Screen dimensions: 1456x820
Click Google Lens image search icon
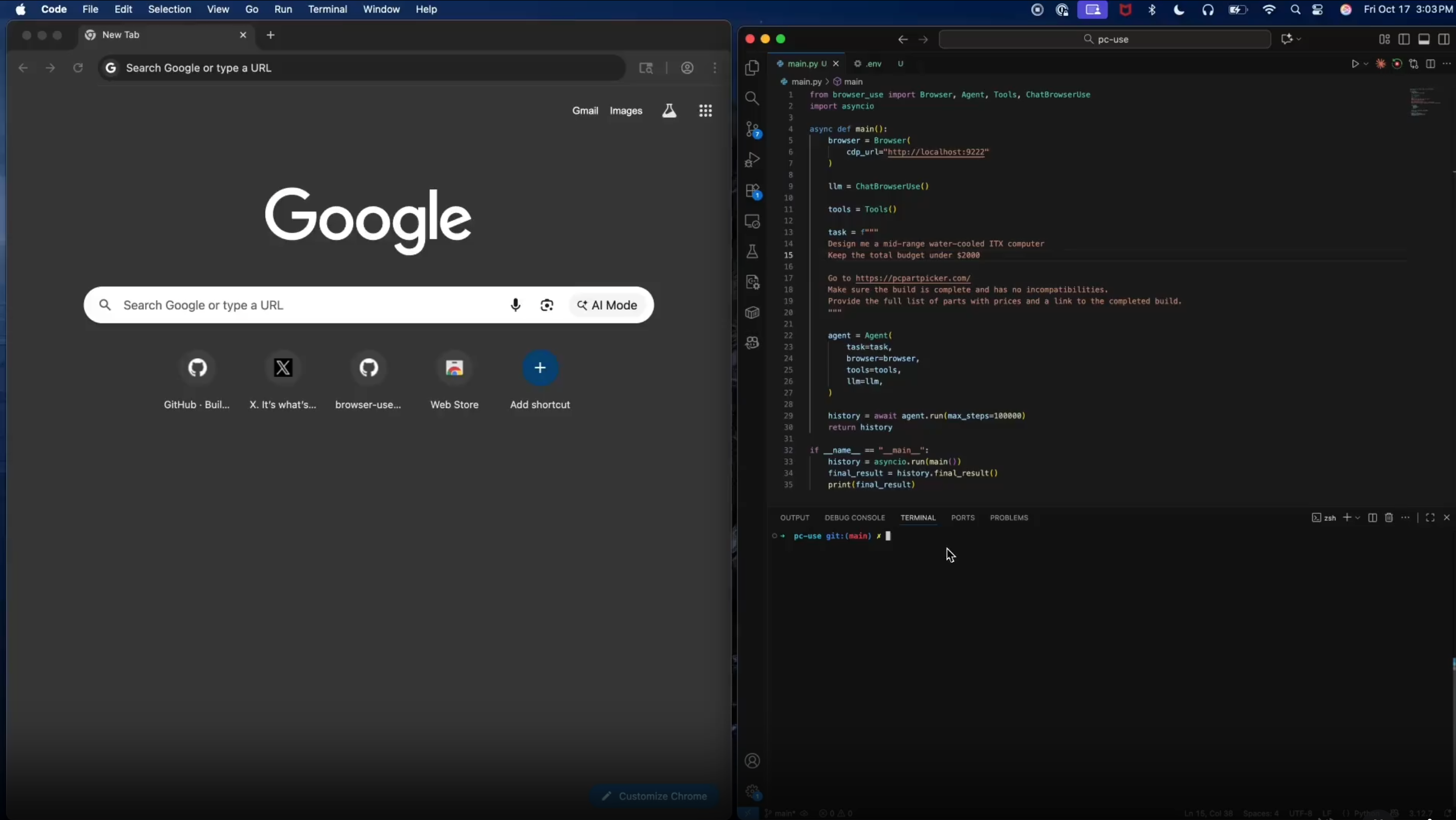[547, 305]
